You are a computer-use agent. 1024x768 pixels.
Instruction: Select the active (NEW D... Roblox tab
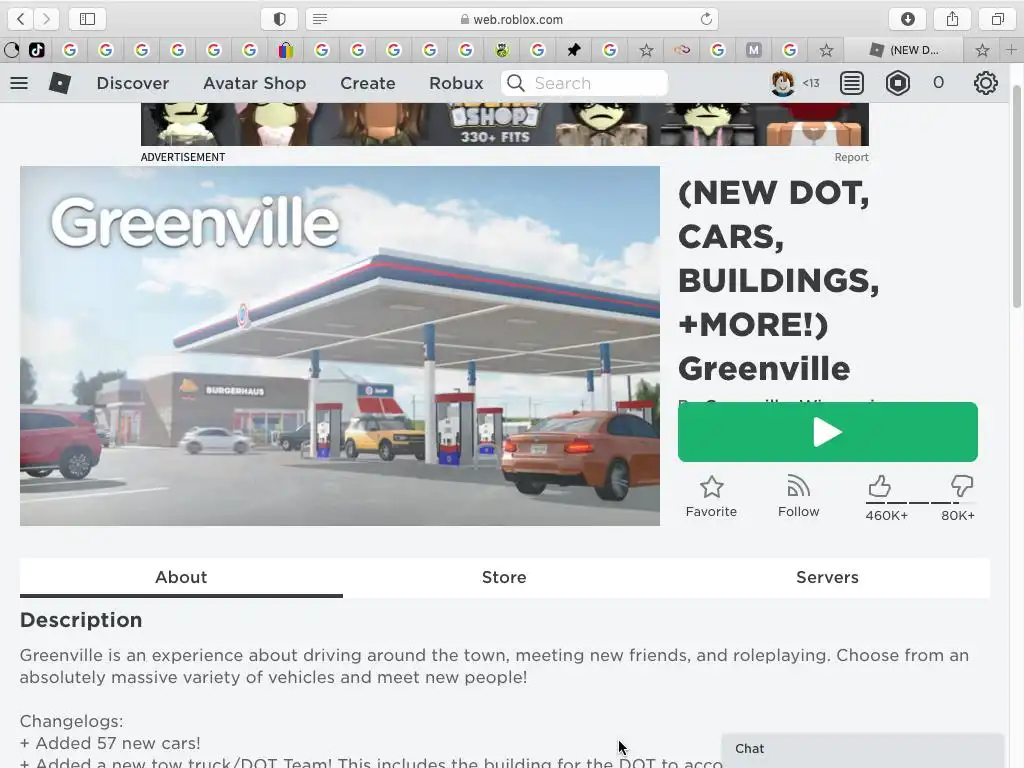tap(903, 50)
